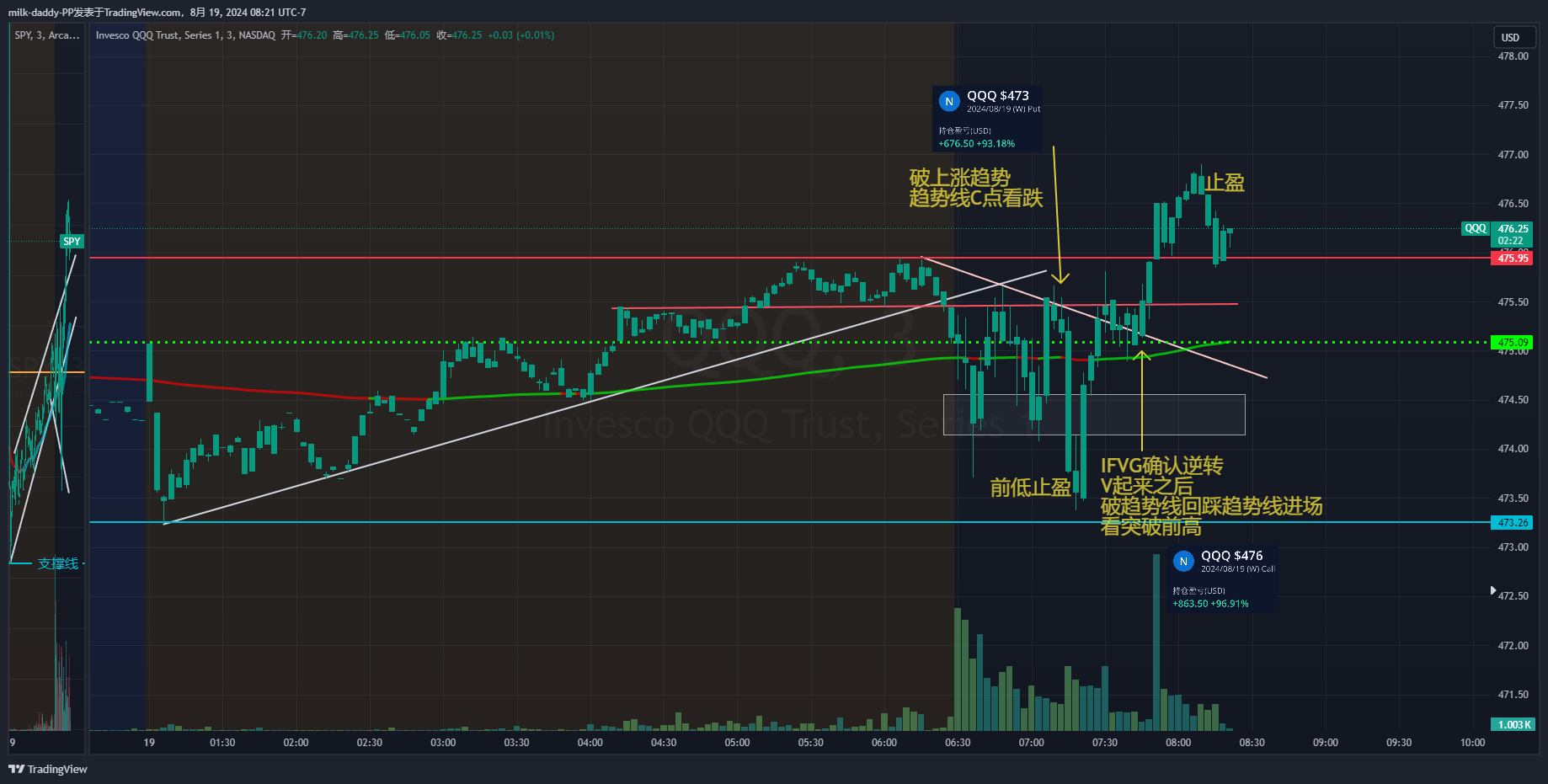This screenshot has height=784, width=1548.
Task: Click the small white arrow on price axis
Action: 1492,590
